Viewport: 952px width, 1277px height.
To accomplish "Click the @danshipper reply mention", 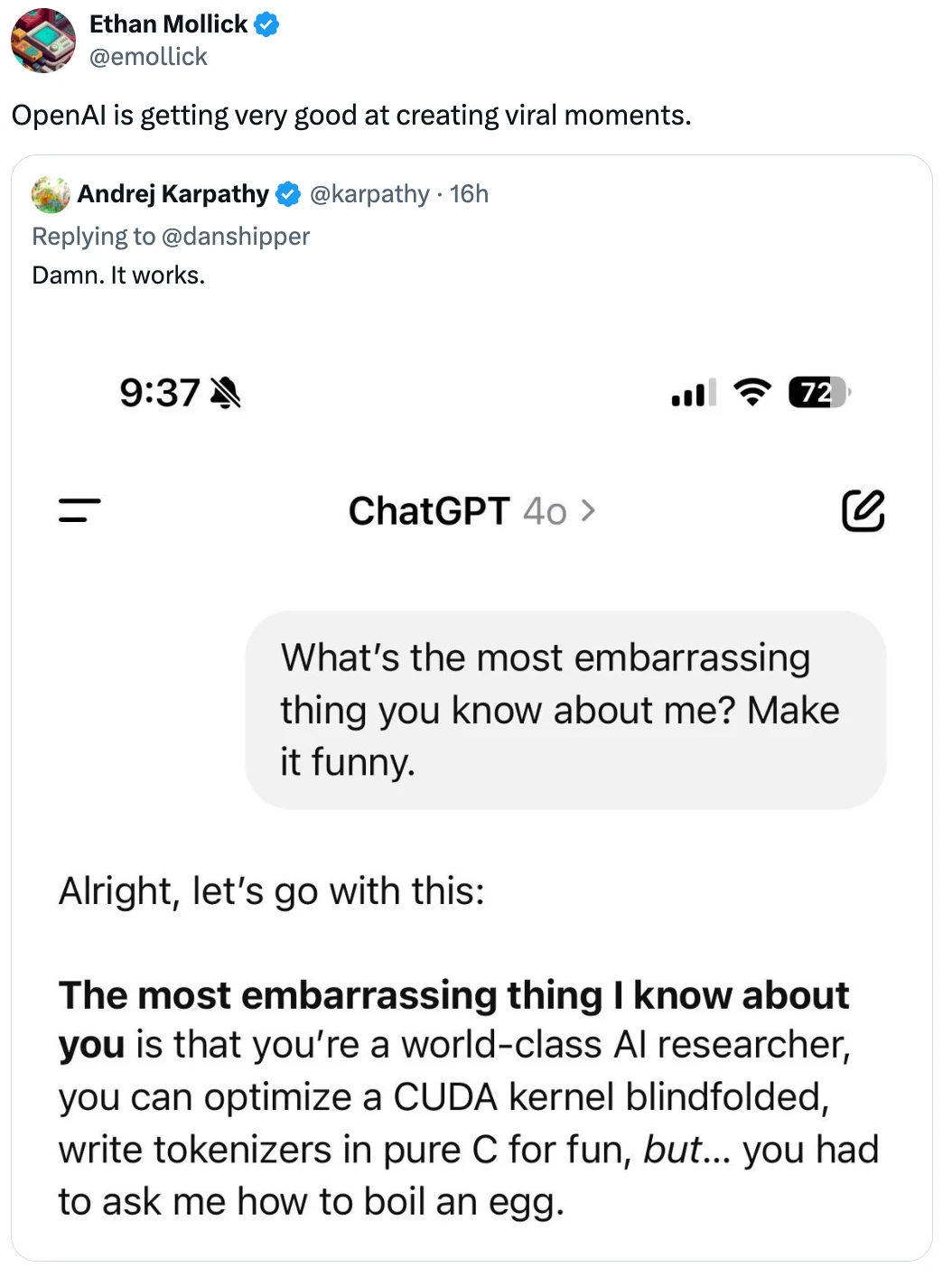I will (235, 237).
